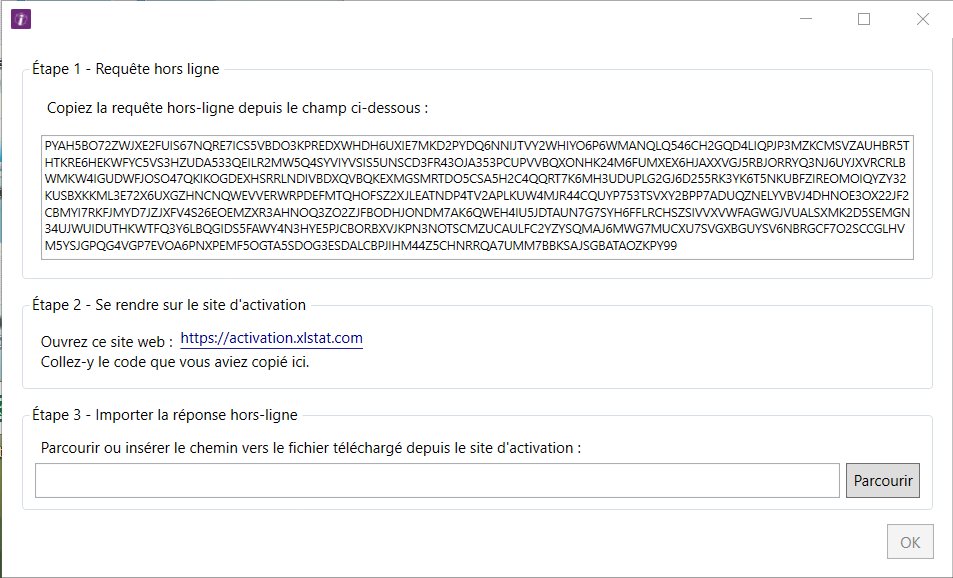Click the last code line ending in ZKPY99
The image size is (953, 578).
pyautogui.click(x=361, y=246)
